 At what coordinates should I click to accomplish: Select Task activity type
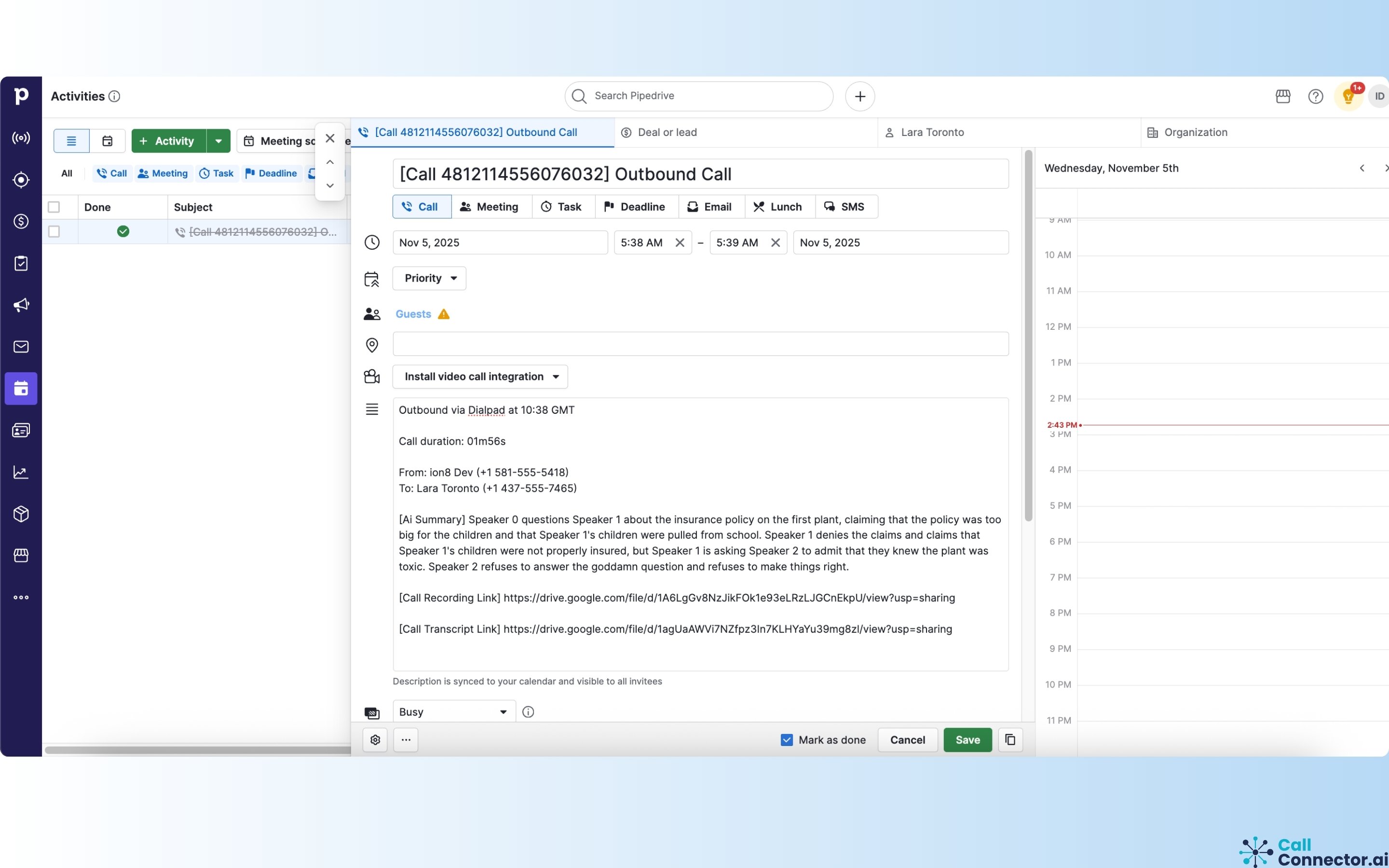click(x=563, y=207)
